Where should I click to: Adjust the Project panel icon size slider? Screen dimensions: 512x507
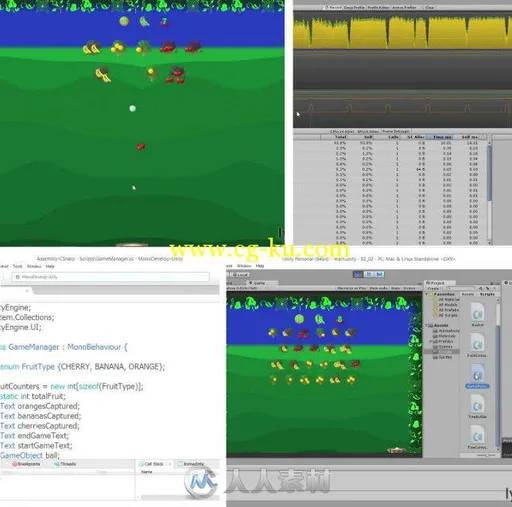487,455
